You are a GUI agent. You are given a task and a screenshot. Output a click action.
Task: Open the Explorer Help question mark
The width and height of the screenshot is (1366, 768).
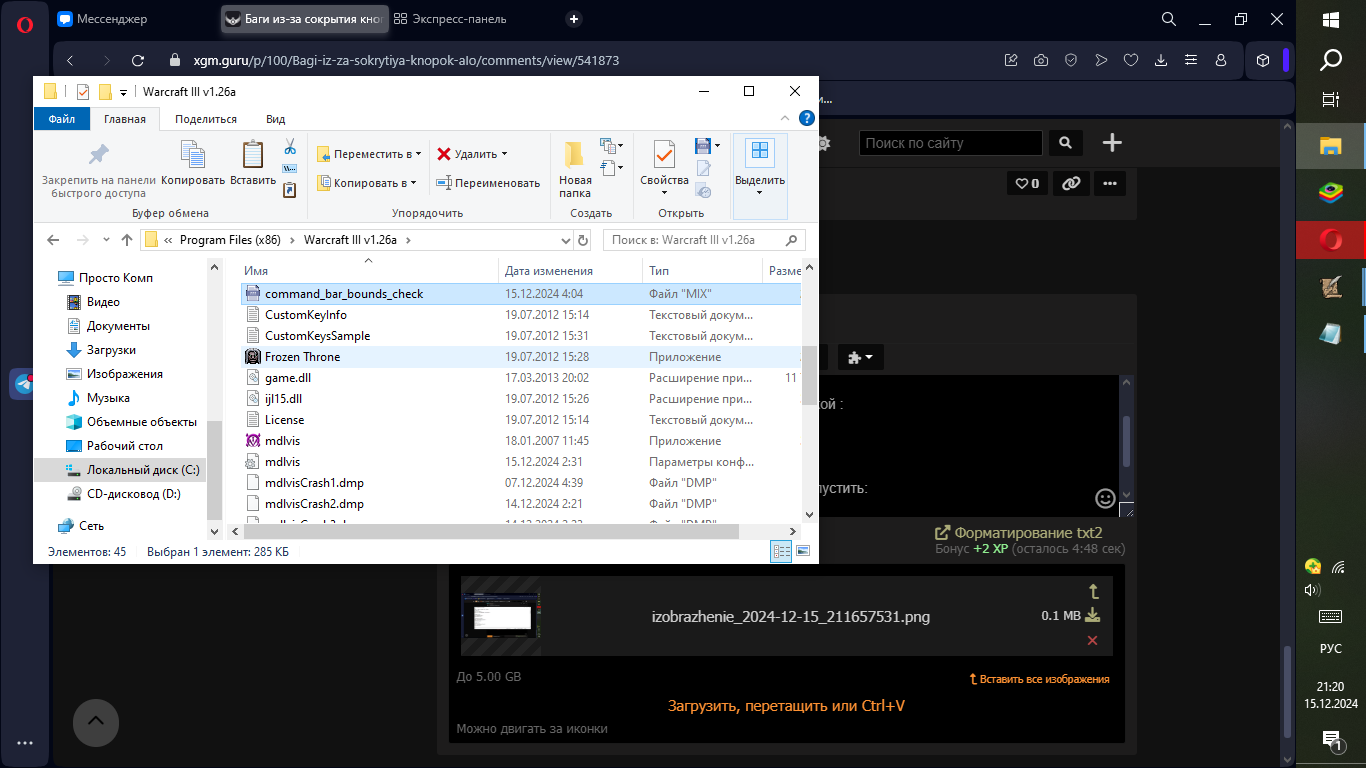click(x=806, y=119)
